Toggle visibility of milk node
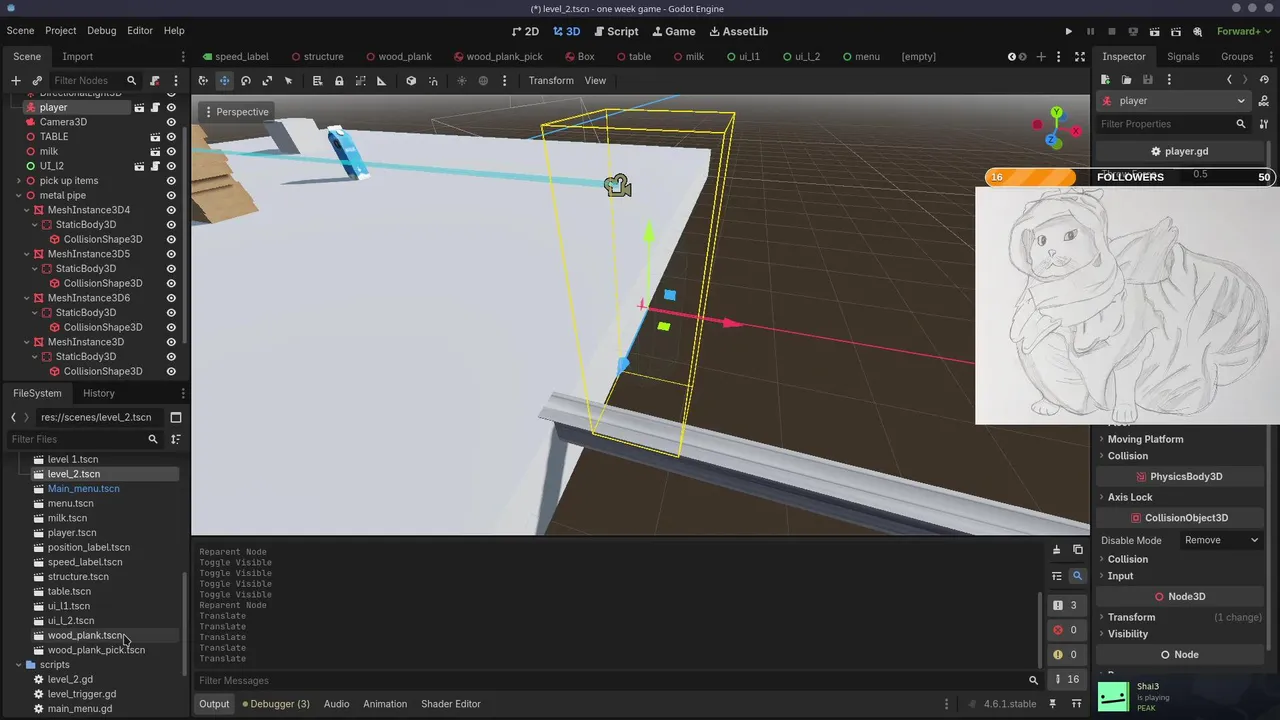The height and width of the screenshot is (720, 1280). (171, 151)
